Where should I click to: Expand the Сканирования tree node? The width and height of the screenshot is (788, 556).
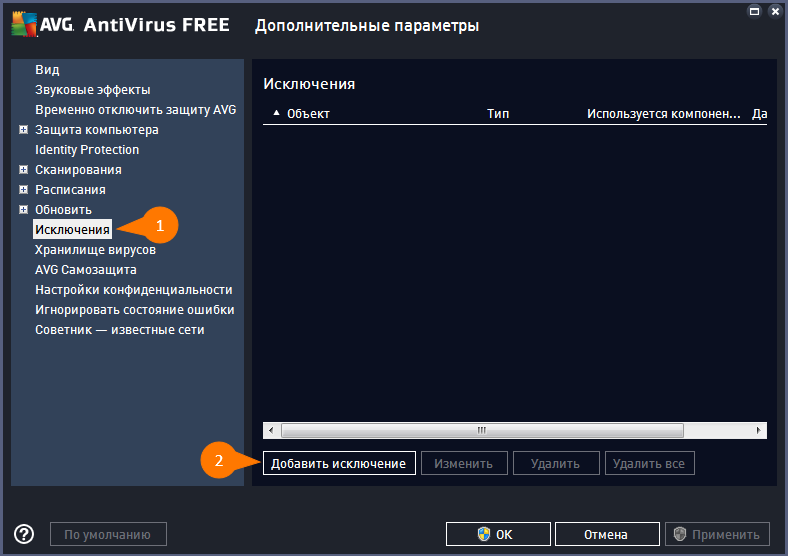24,170
